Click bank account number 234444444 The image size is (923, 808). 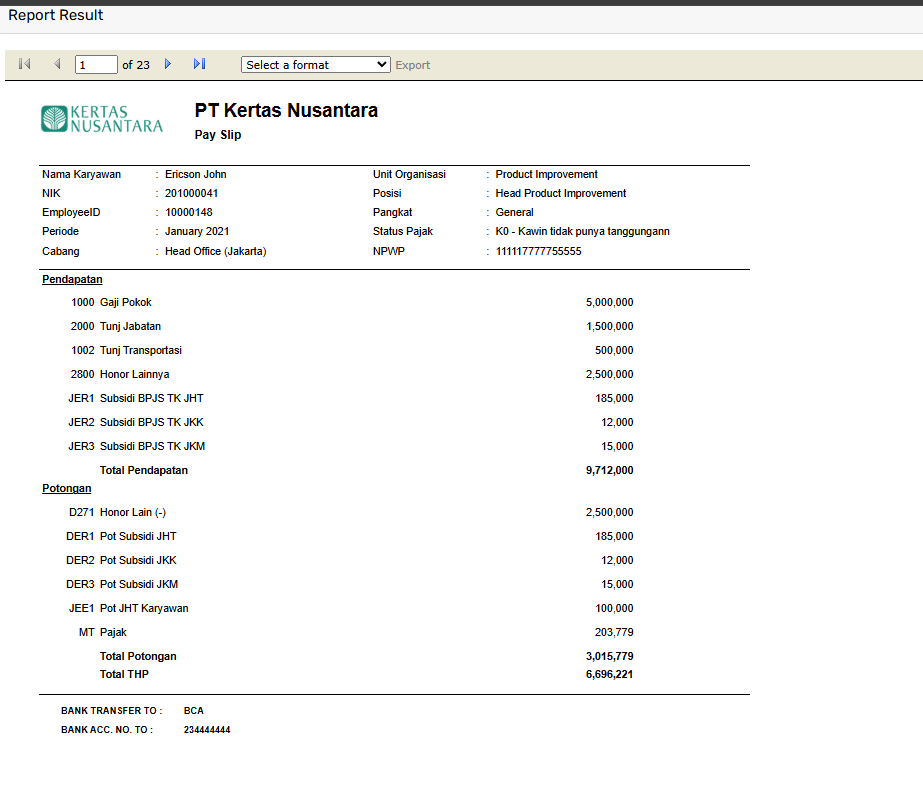(x=207, y=730)
